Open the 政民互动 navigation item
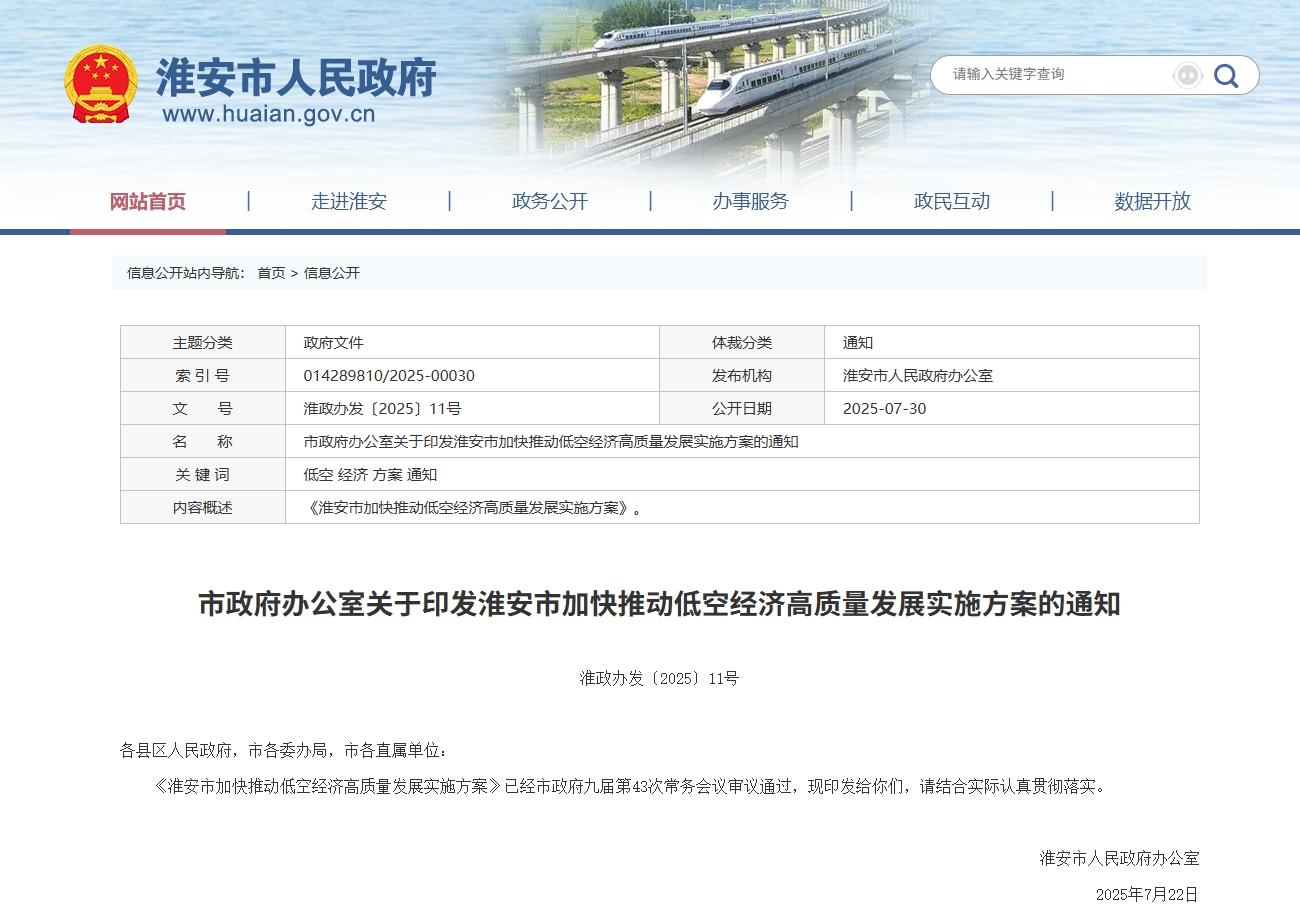1300x919 pixels. [x=952, y=201]
